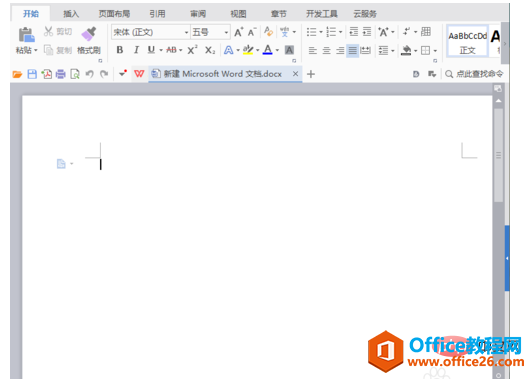The height and width of the screenshot is (379, 531).
Task: Open the 粘贴 (Paste) dropdown arrow
Action: (36, 50)
